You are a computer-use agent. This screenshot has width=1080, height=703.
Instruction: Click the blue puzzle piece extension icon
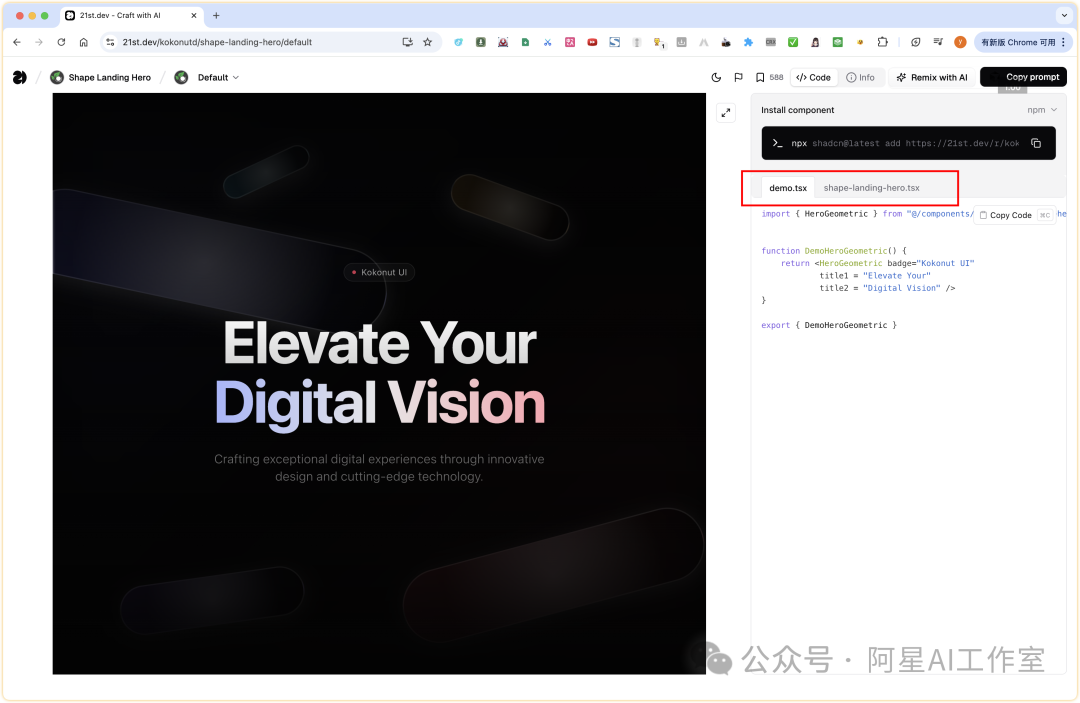[x=748, y=42]
